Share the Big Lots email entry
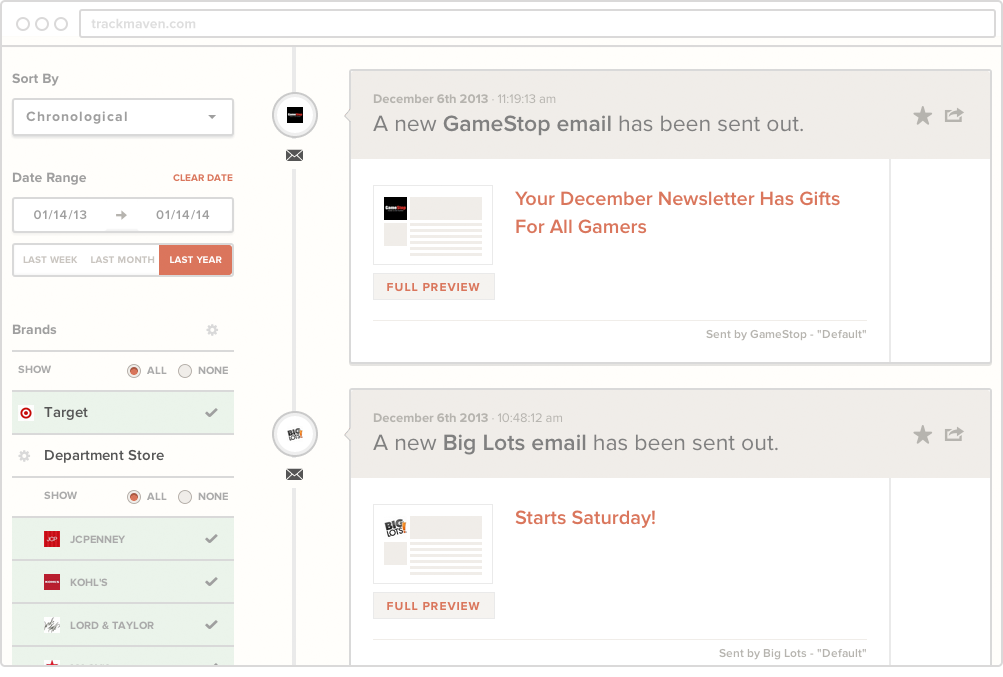The image size is (1003, 677). point(954,434)
